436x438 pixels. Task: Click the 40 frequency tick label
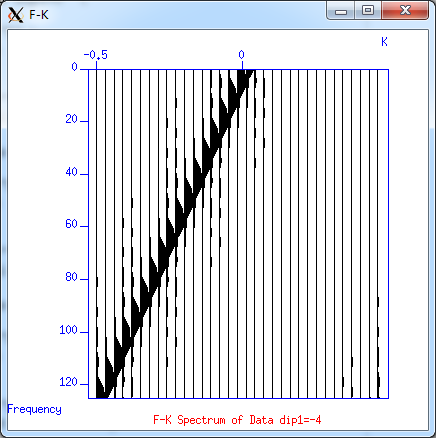coord(72,172)
